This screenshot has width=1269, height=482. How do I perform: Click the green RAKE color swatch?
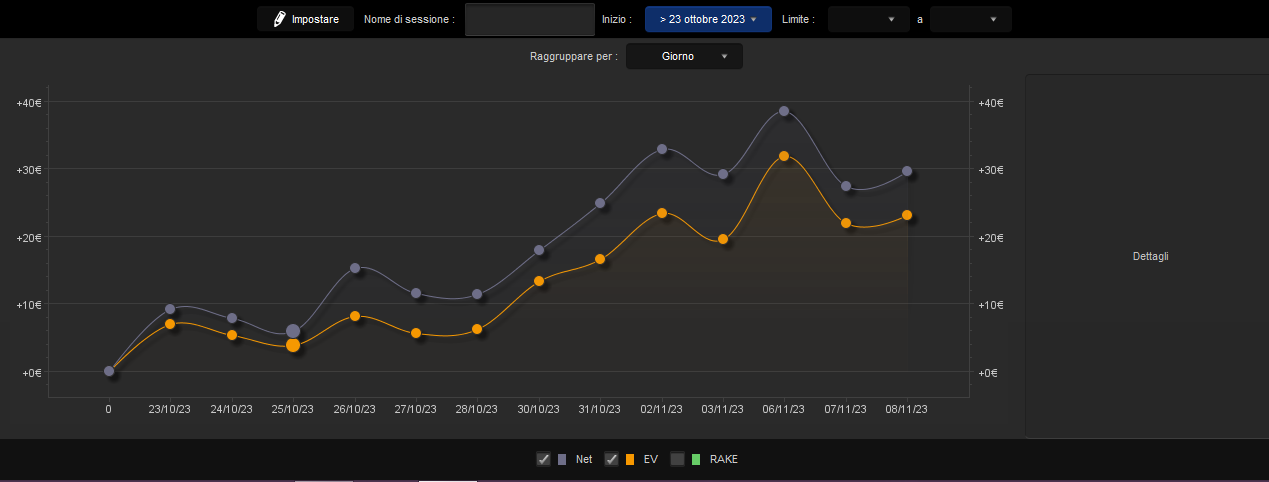pos(696,460)
